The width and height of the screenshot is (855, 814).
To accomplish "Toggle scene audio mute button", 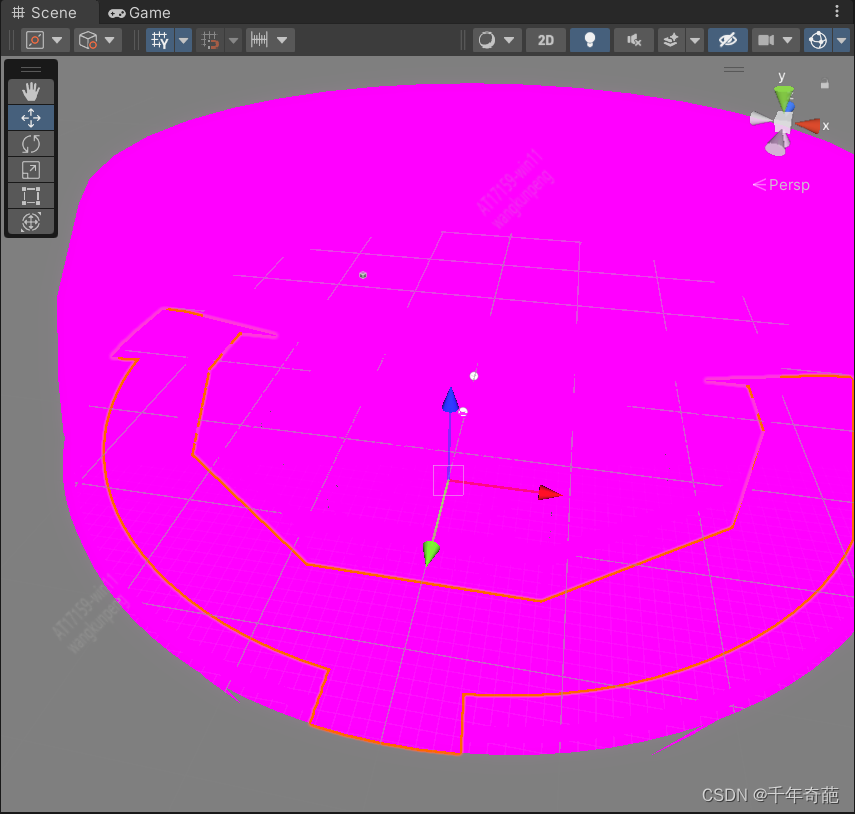I will click(x=634, y=40).
